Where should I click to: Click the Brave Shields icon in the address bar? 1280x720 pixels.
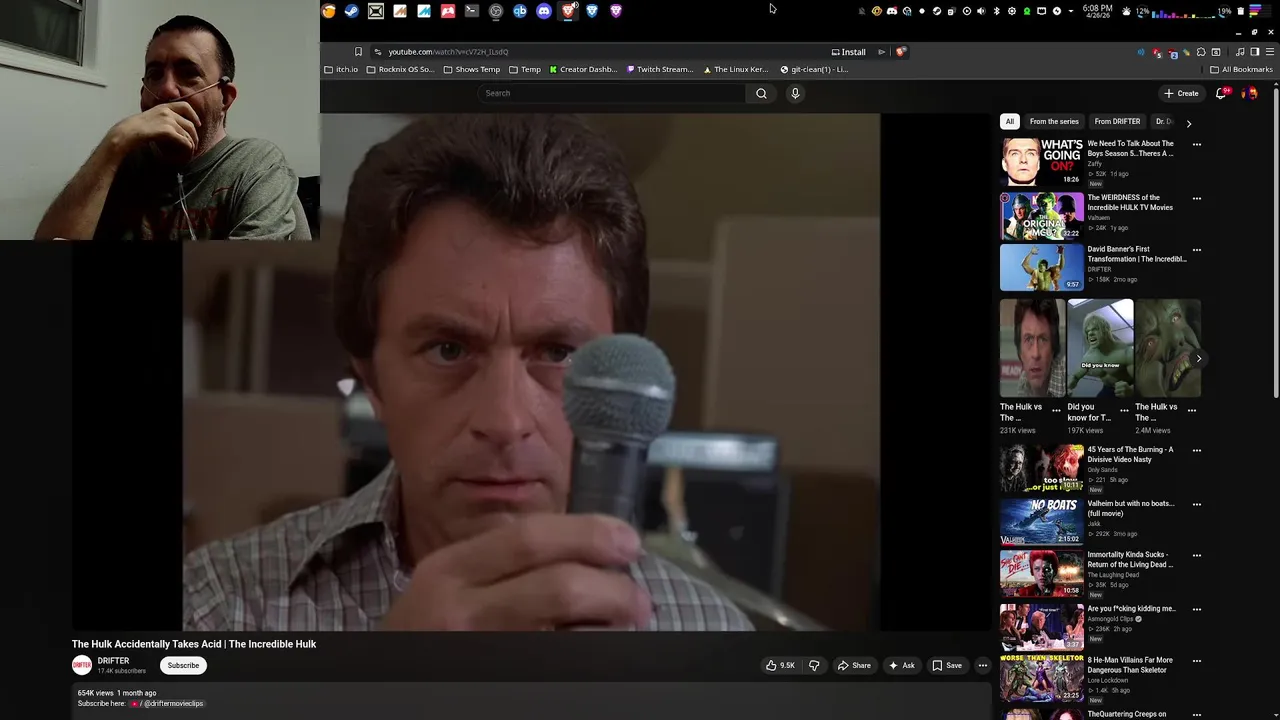[x=901, y=51]
